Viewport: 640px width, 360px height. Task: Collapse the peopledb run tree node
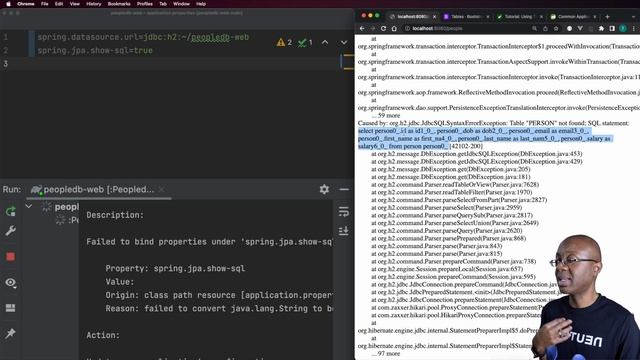(29, 207)
